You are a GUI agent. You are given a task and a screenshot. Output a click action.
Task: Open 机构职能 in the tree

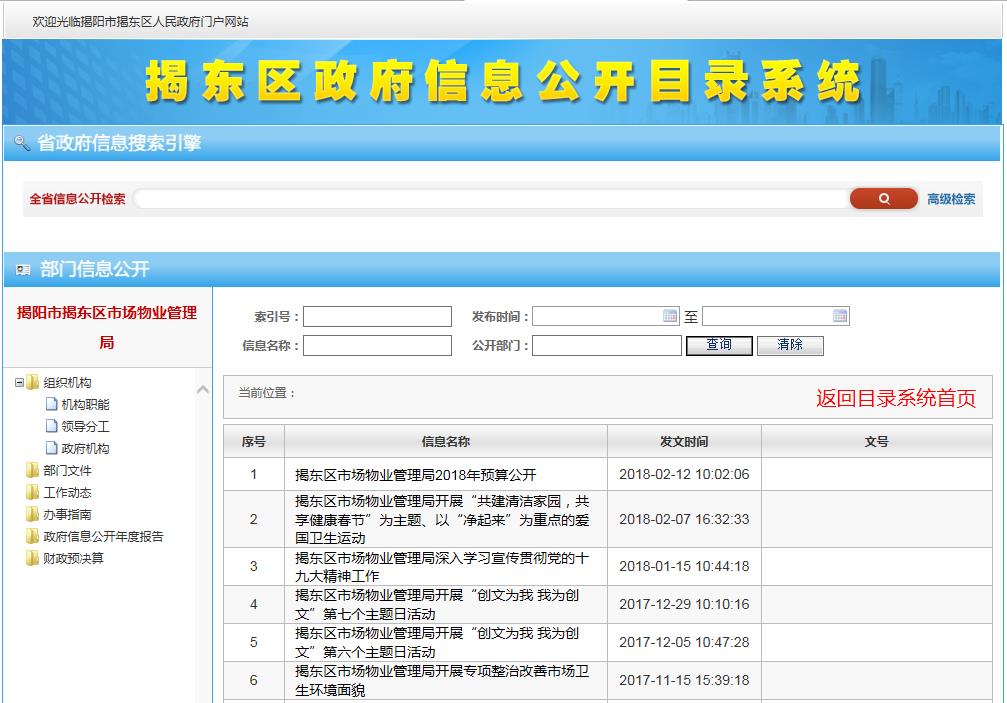point(85,404)
